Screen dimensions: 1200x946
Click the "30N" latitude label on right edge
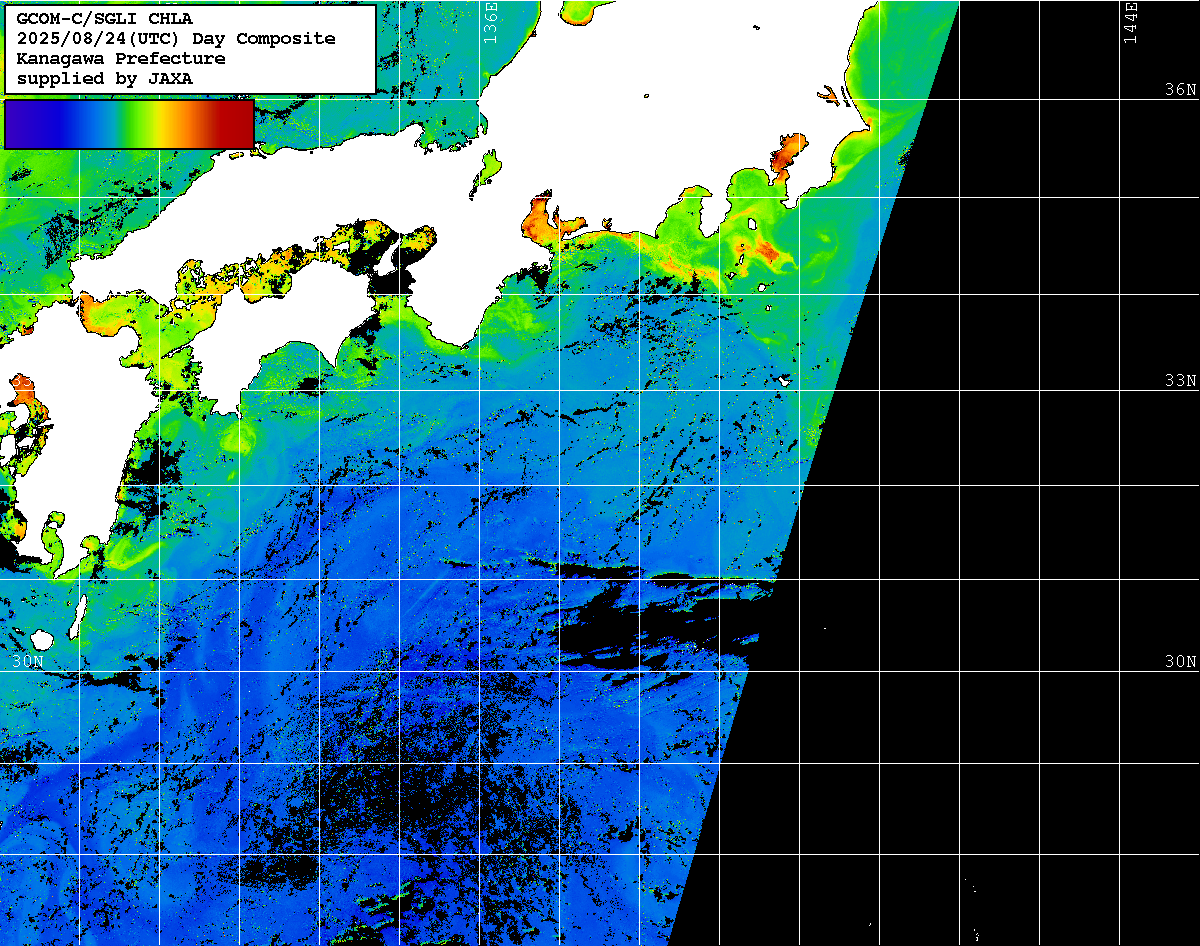[x=1180, y=661]
